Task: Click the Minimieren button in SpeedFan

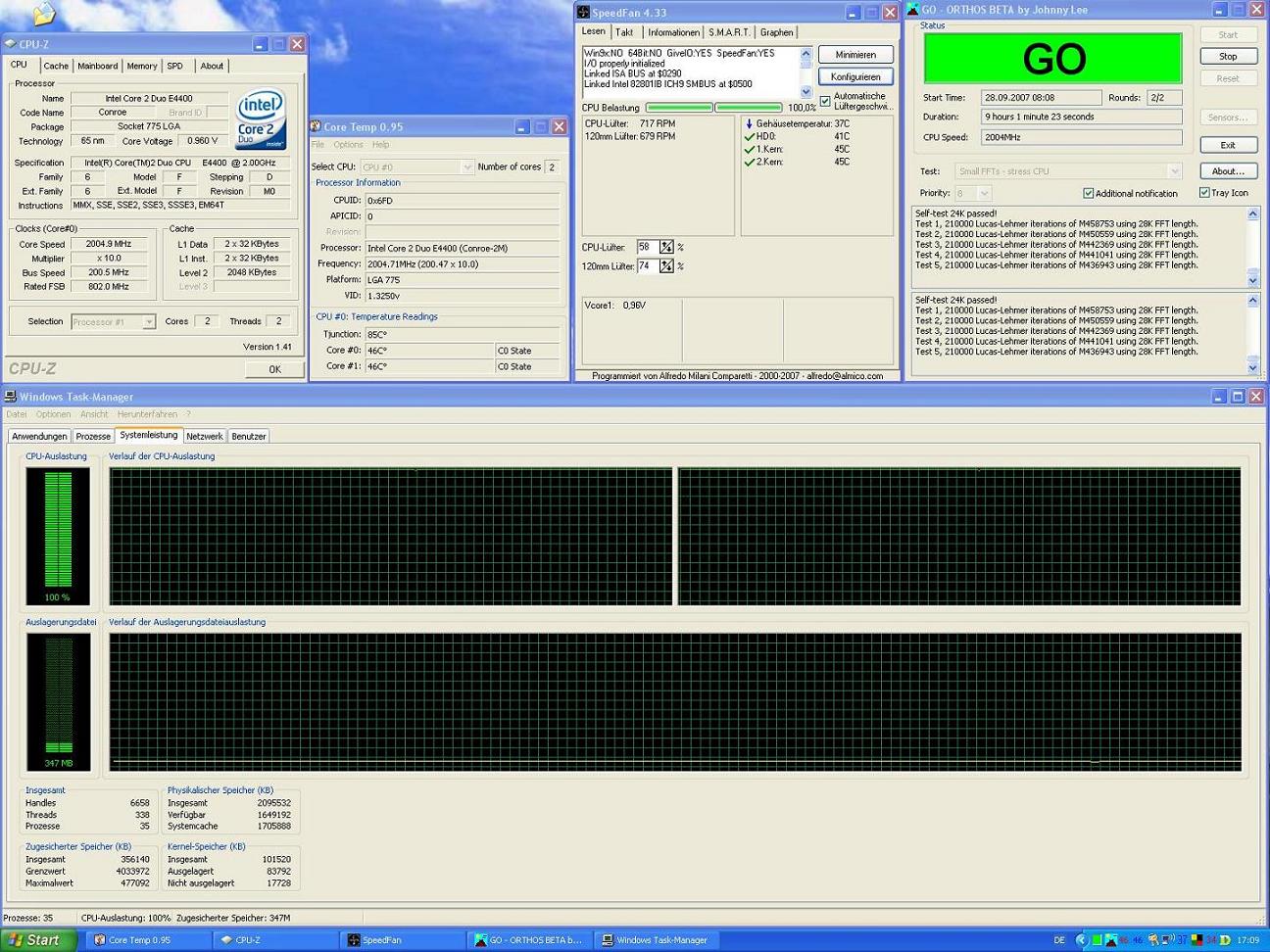Action: [x=855, y=55]
